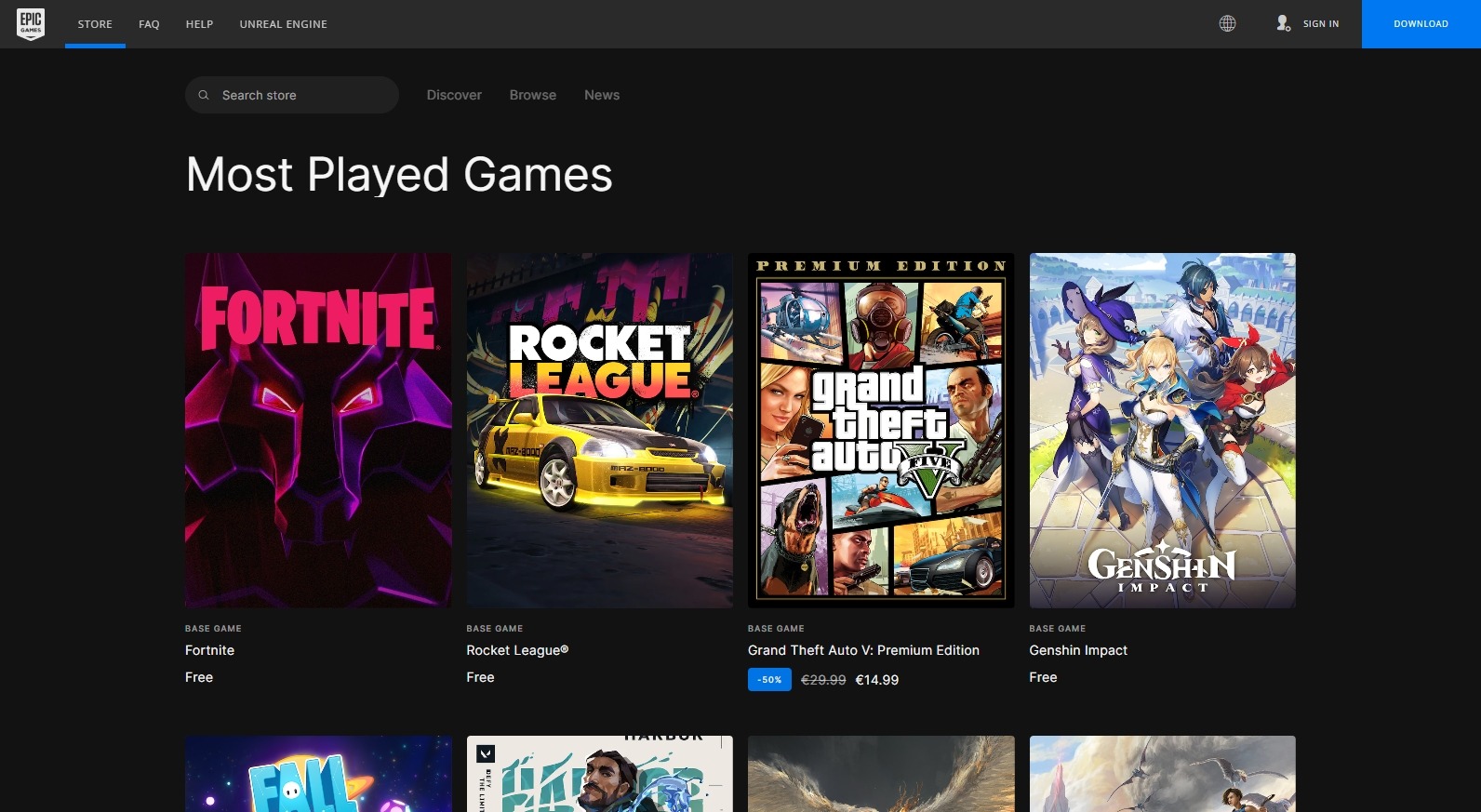Viewport: 1481px width, 812px height.
Task: Open the News section
Action: click(x=601, y=95)
